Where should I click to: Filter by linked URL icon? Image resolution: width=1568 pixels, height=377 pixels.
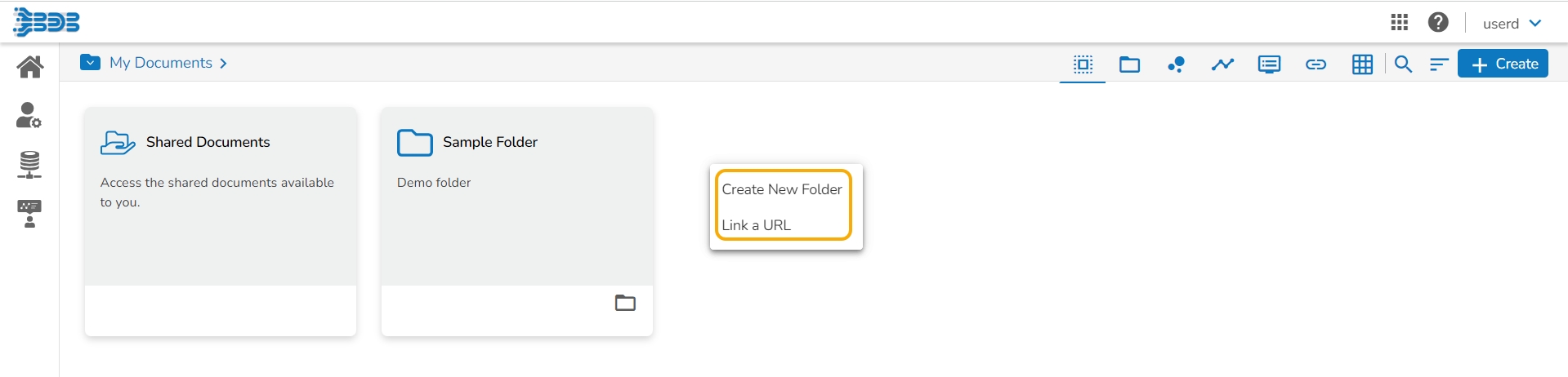(1316, 64)
